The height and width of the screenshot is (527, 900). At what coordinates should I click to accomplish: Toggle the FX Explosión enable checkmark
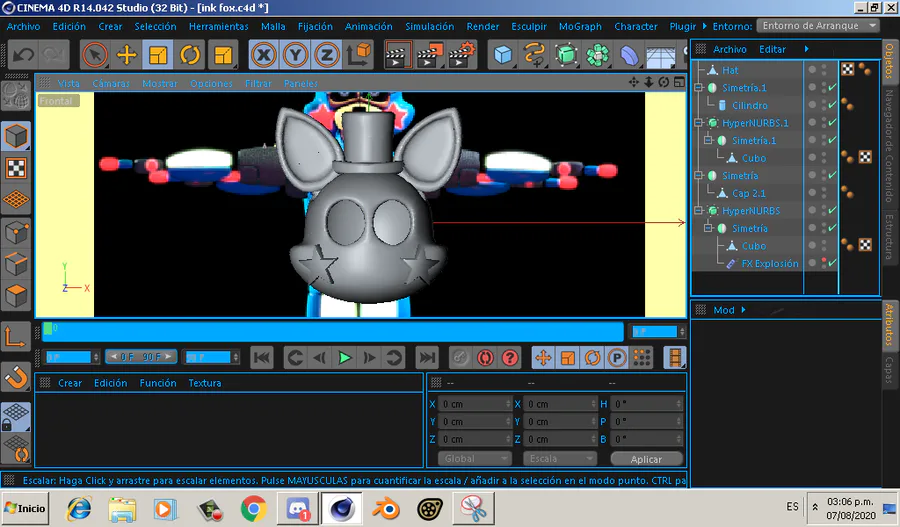[832, 263]
